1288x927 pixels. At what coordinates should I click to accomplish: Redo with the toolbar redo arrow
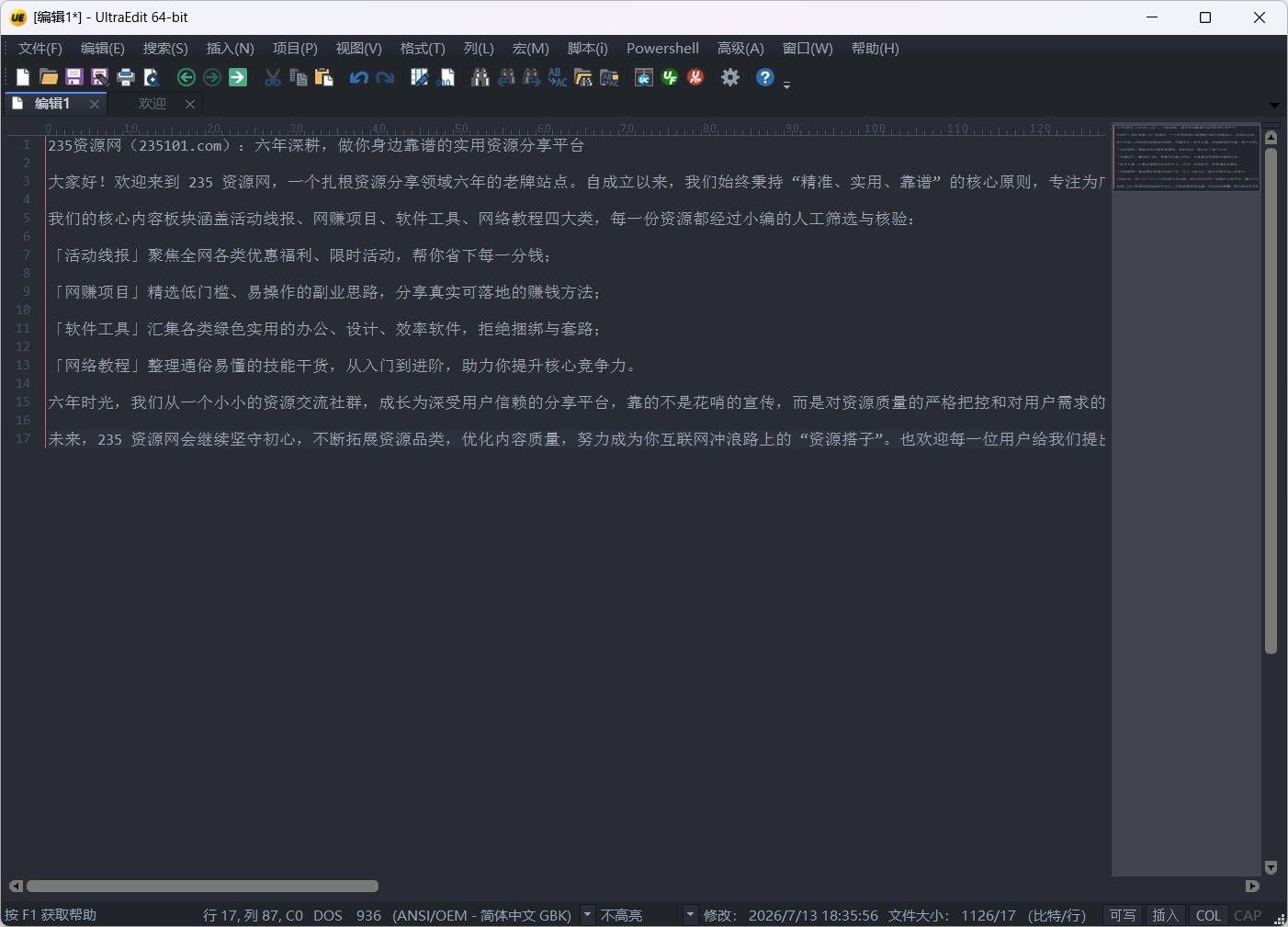tap(385, 78)
